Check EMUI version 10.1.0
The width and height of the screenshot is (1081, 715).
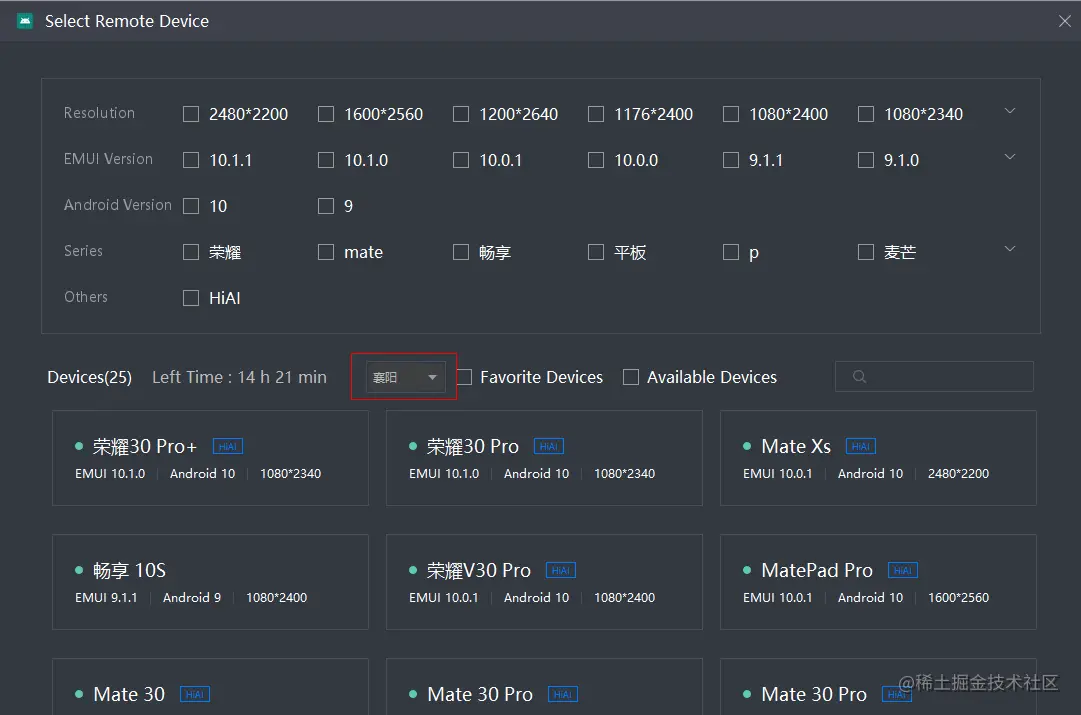326,160
